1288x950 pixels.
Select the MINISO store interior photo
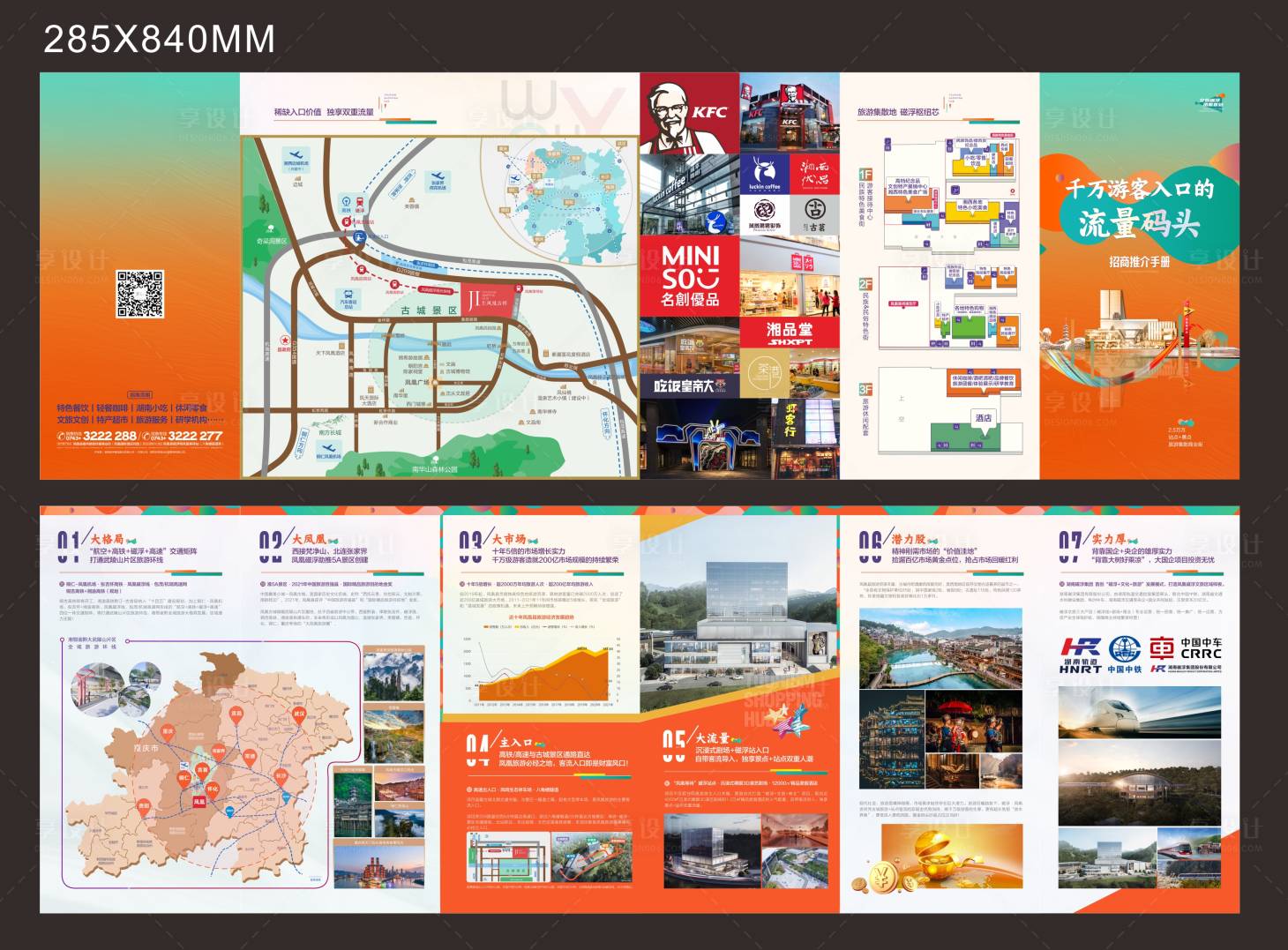tap(790, 276)
